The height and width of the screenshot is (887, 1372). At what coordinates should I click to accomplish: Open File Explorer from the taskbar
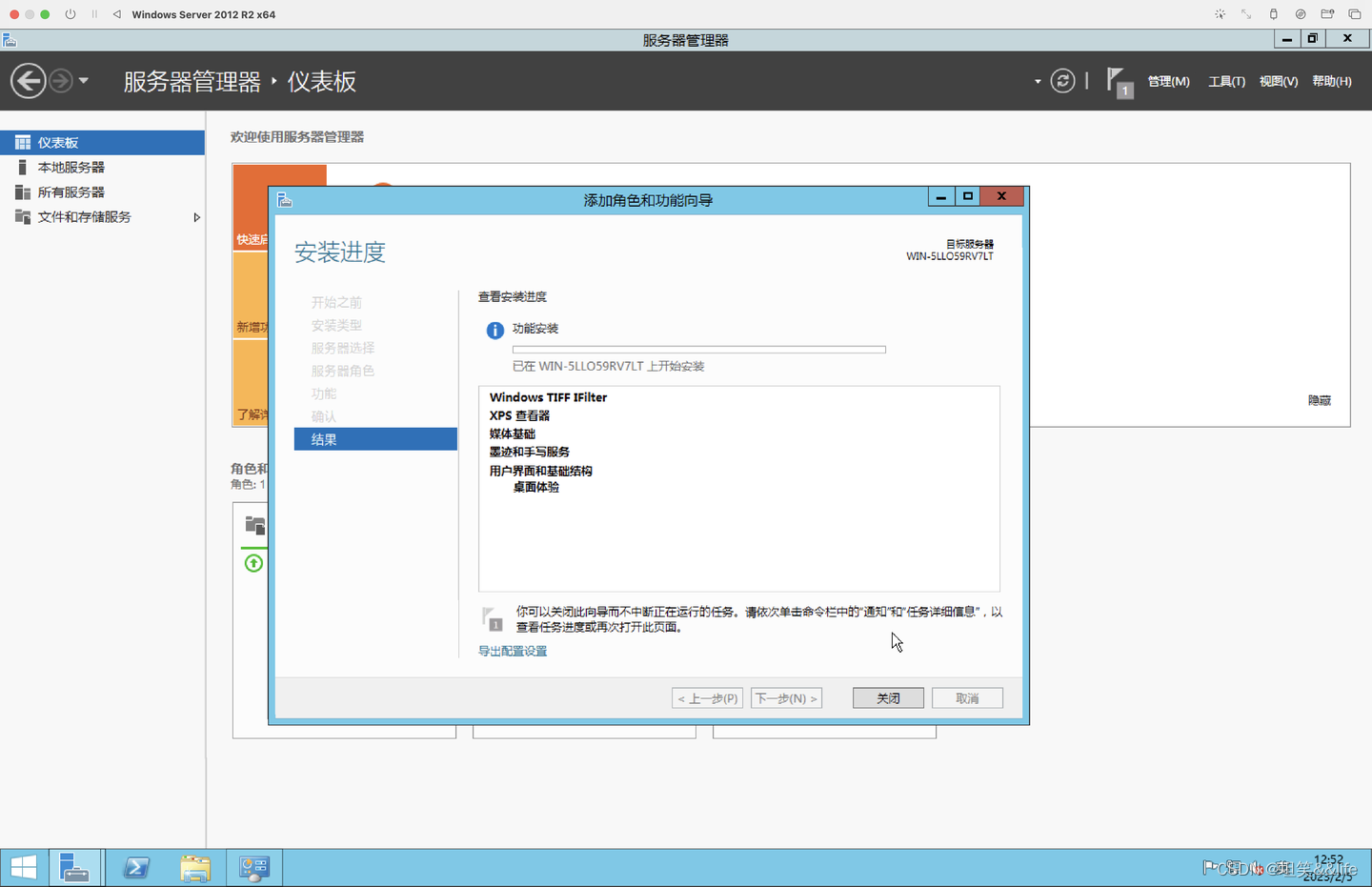point(195,868)
